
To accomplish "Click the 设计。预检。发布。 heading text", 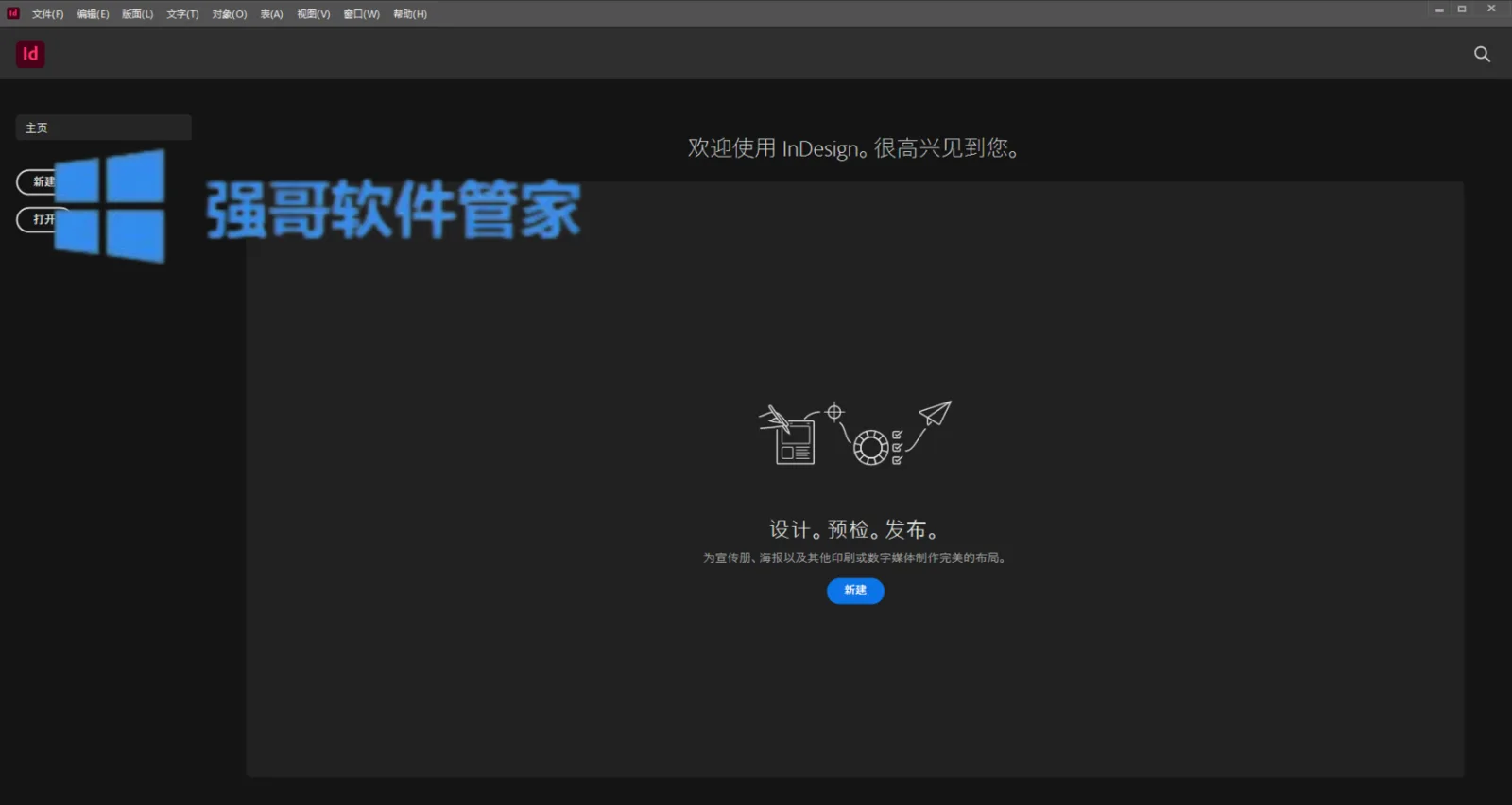I will pyautogui.click(x=853, y=529).
